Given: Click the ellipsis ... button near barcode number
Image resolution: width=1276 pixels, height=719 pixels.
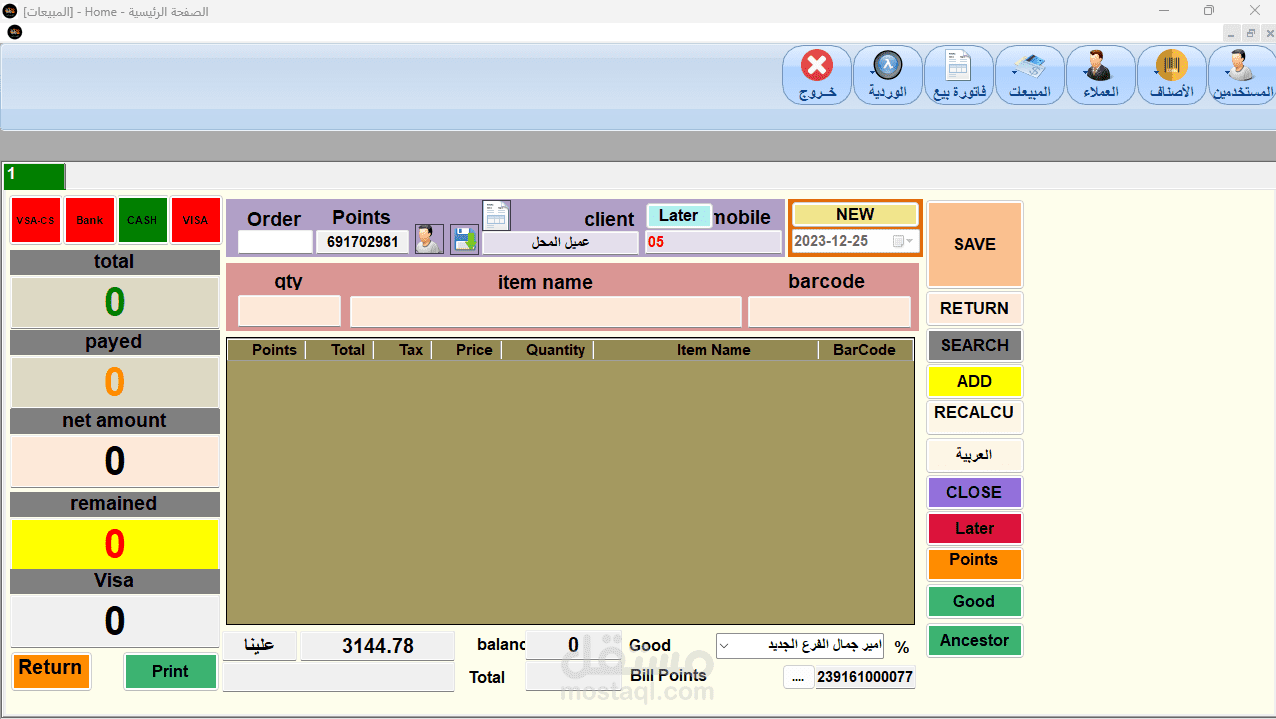Looking at the screenshot, I should 798,677.
